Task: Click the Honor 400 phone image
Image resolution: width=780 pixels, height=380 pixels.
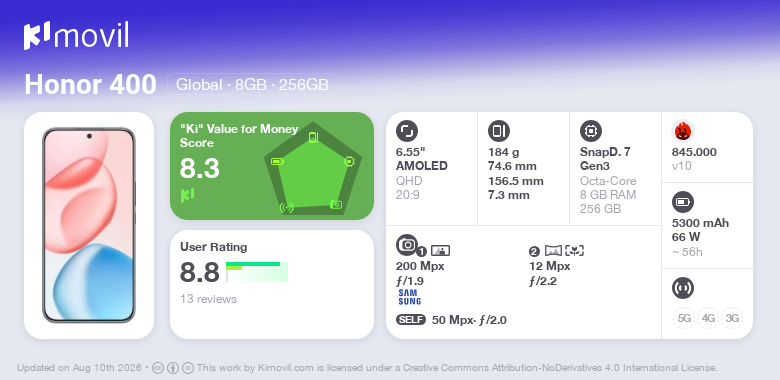Action: [89, 225]
